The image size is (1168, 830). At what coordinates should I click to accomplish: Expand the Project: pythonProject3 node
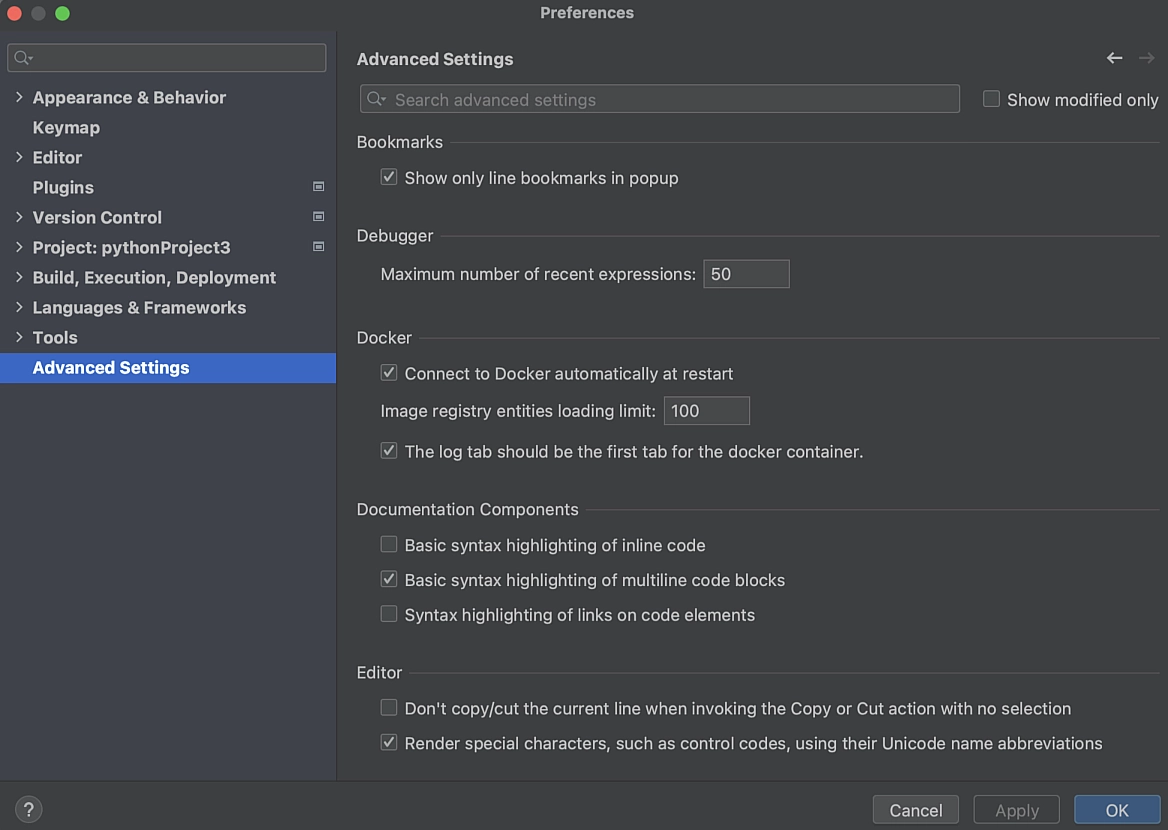coord(19,247)
